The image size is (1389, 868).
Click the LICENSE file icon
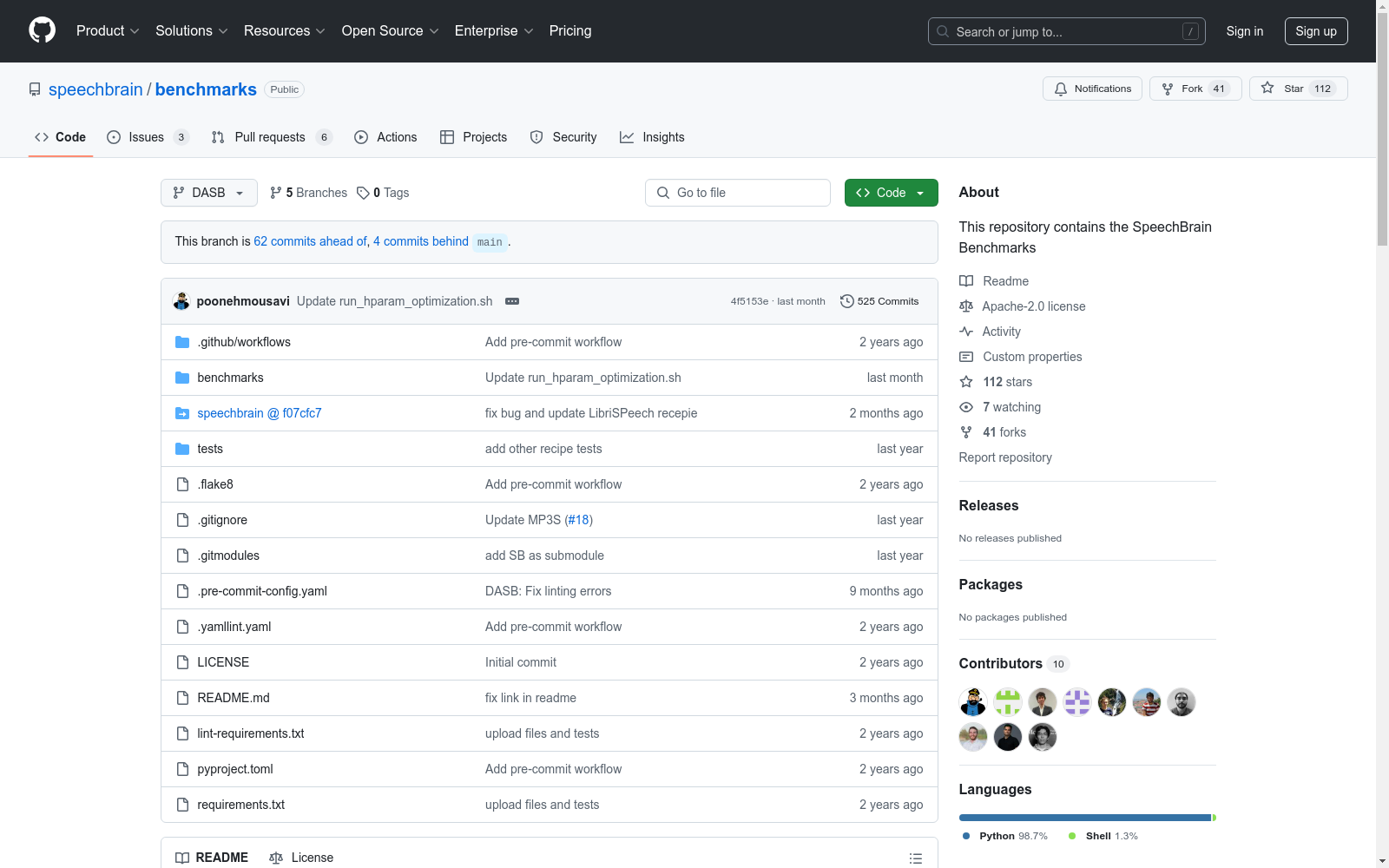point(182,662)
